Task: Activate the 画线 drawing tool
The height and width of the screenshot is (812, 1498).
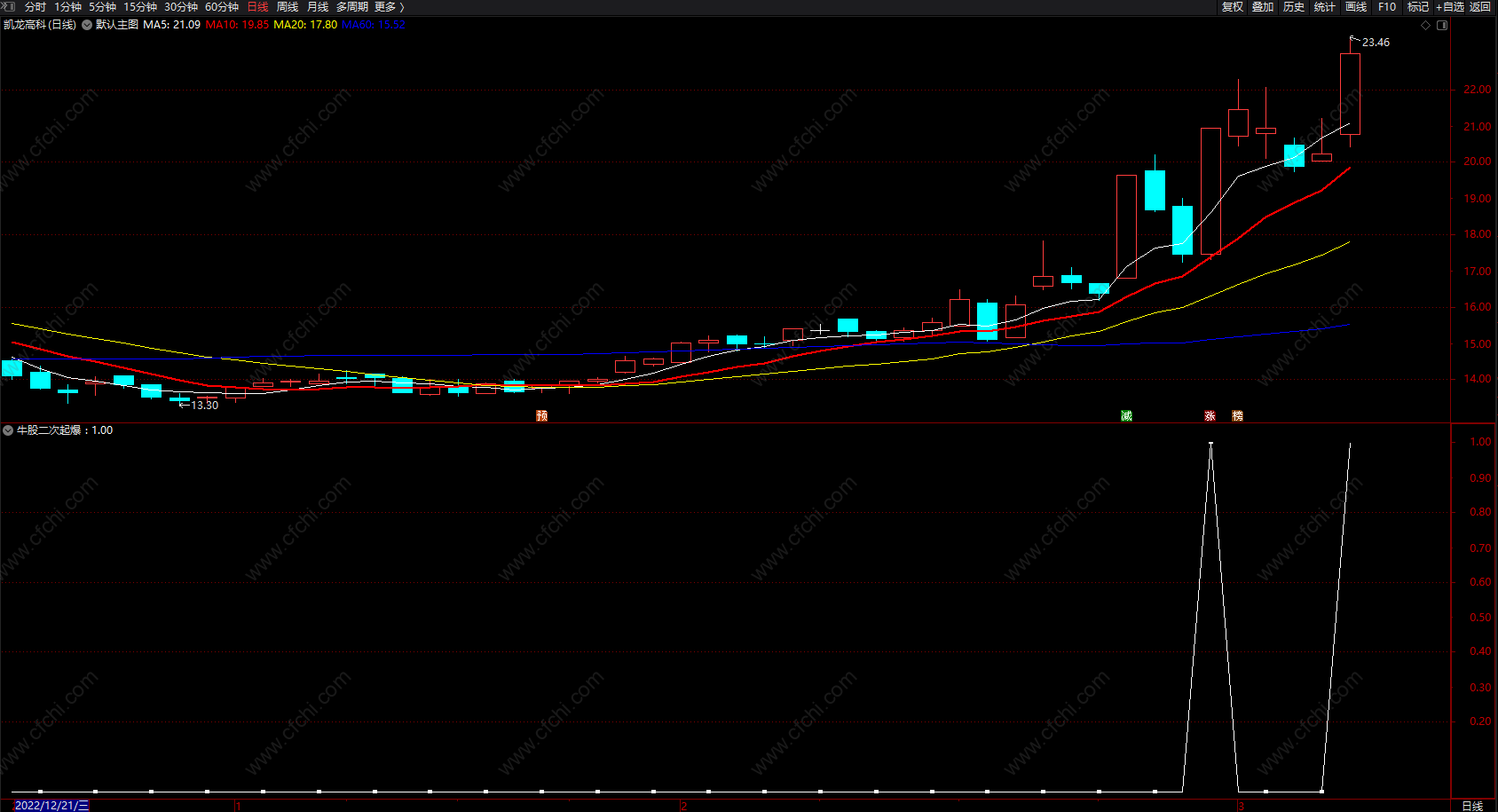Action: tap(1356, 7)
